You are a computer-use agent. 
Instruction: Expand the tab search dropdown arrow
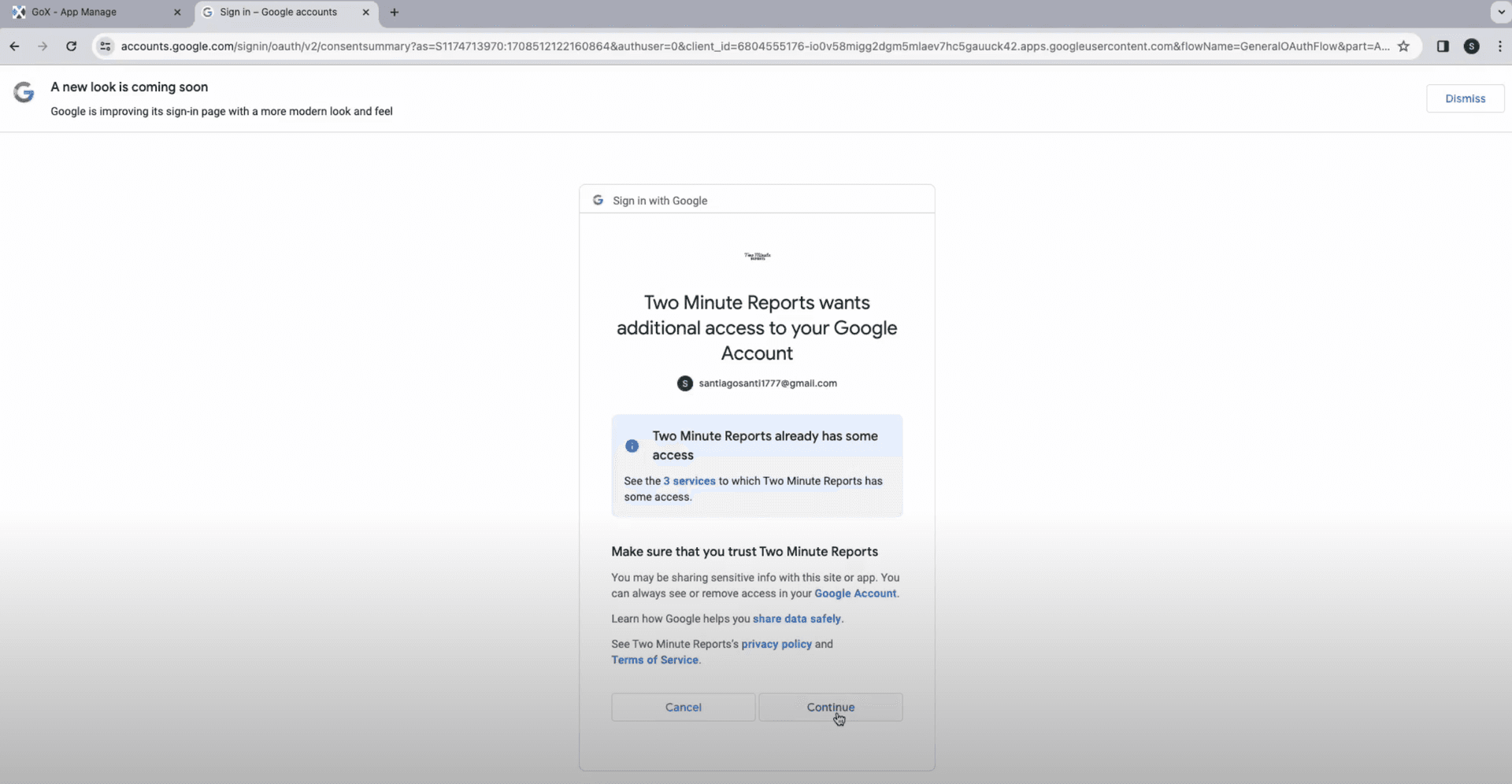[x=1500, y=12]
